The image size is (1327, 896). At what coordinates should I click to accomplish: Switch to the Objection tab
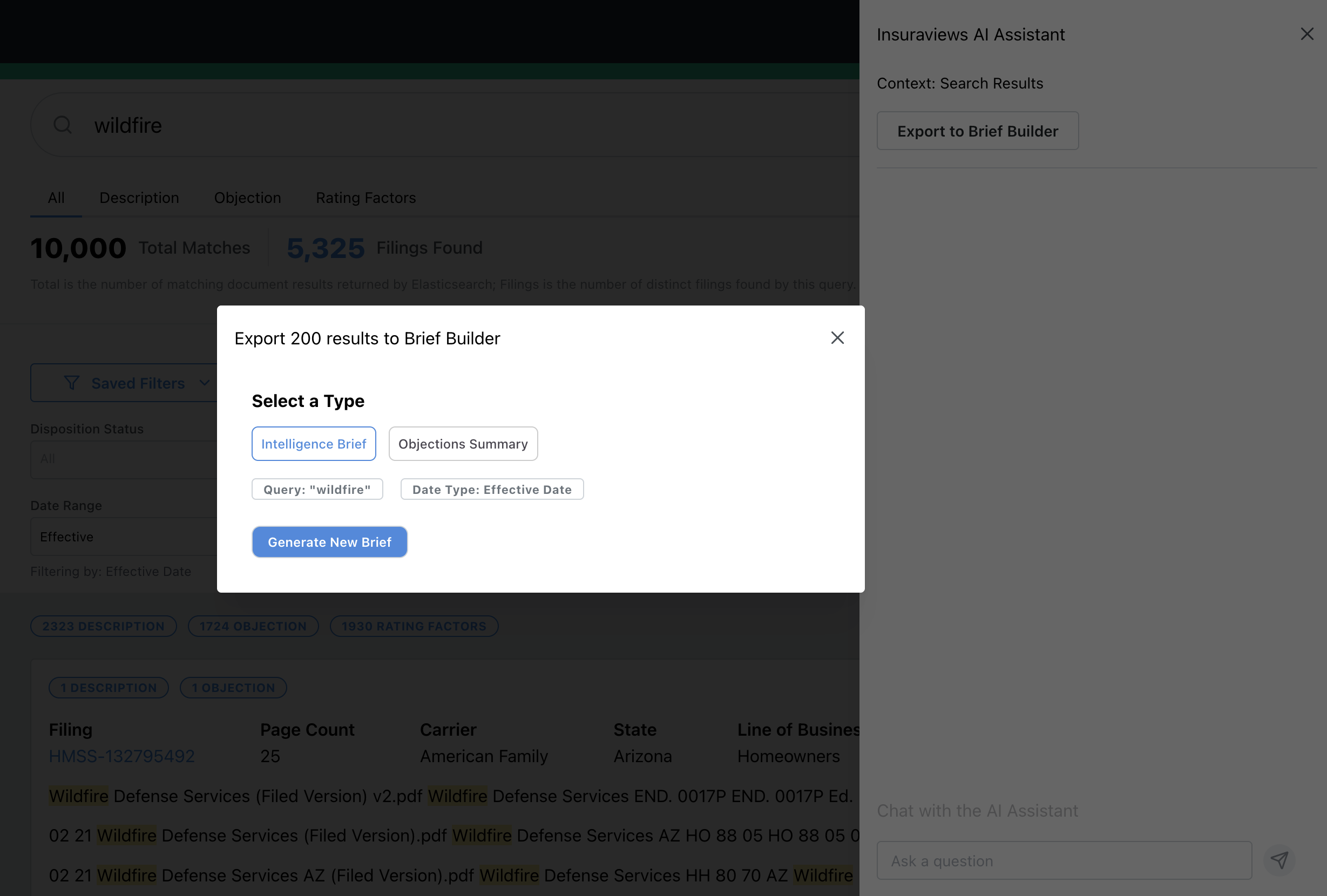tap(247, 198)
